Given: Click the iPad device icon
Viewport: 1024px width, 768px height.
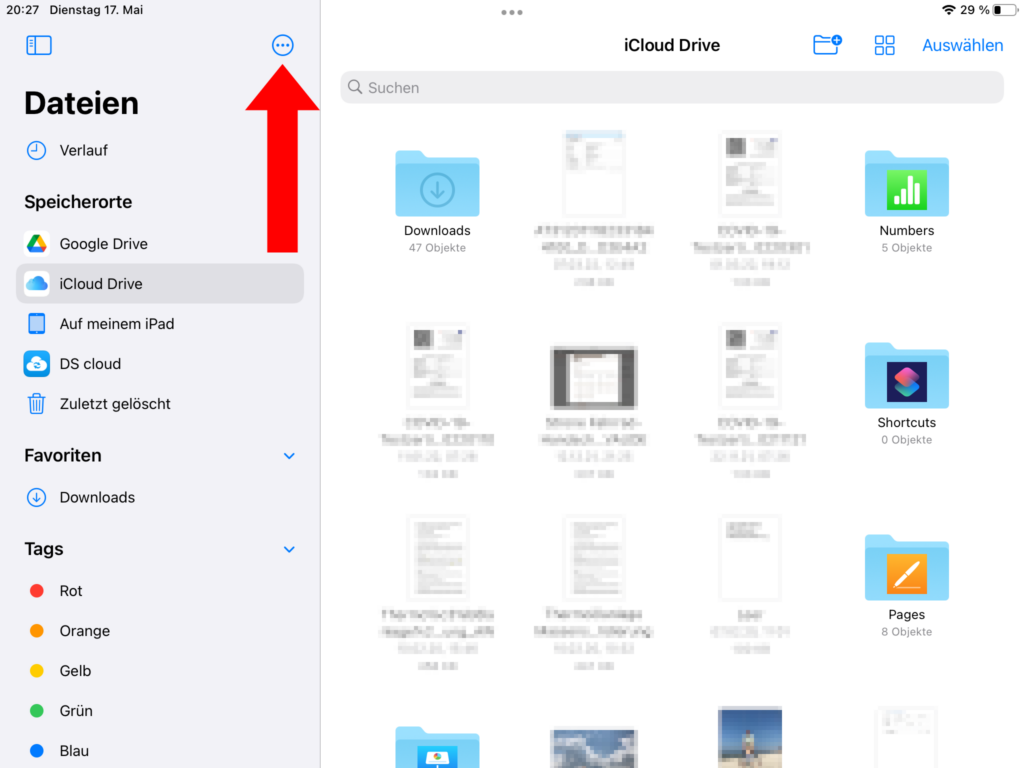Looking at the screenshot, I should tap(37, 323).
